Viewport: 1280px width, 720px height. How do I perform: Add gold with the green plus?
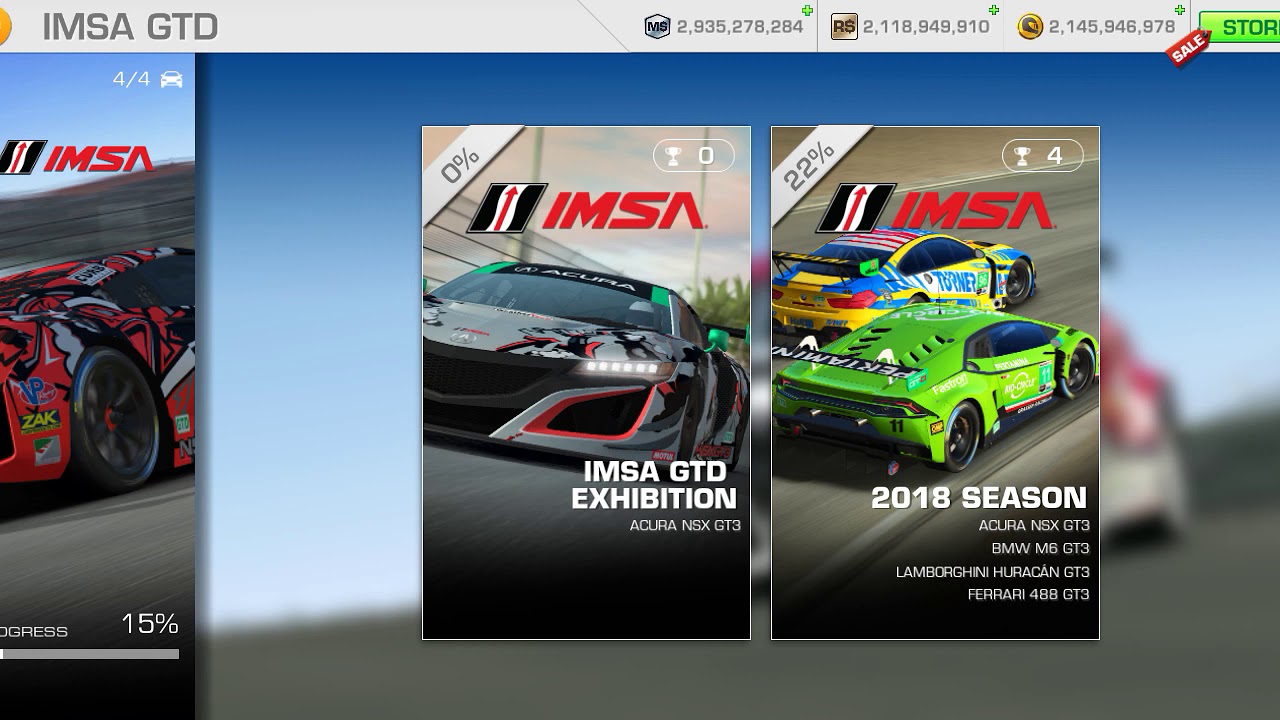pyautogui.click(x=1180, y=10)
